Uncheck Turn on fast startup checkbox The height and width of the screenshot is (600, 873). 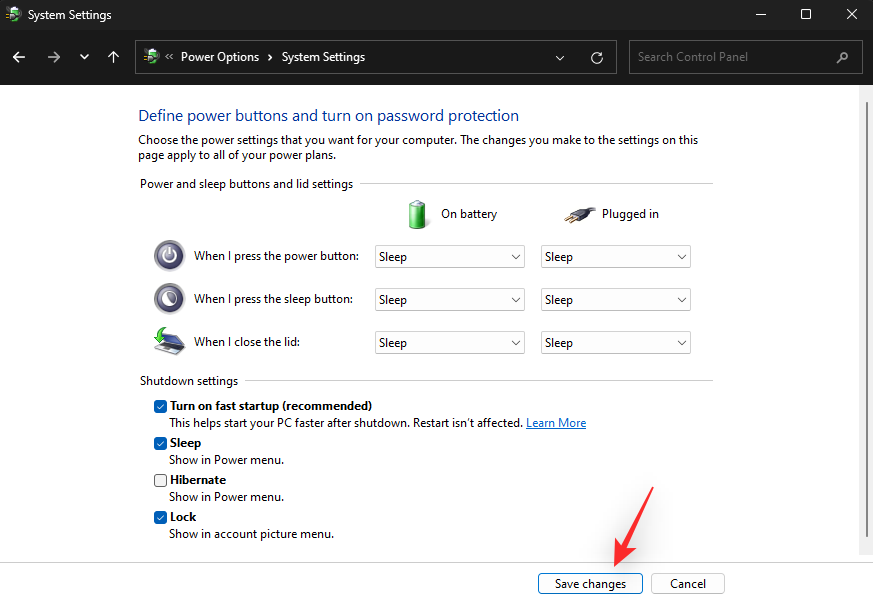[x=160, y=406]
